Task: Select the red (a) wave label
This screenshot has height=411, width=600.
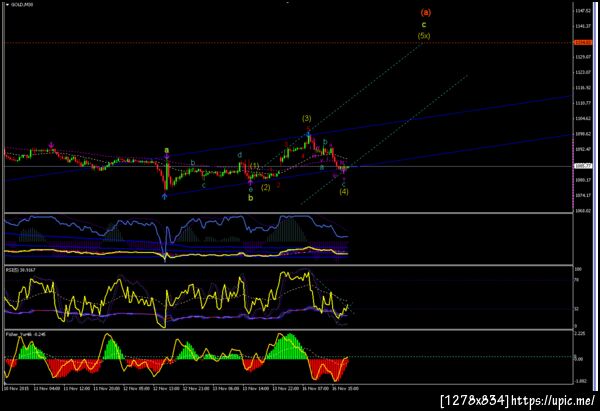Action: pos(426,12)
